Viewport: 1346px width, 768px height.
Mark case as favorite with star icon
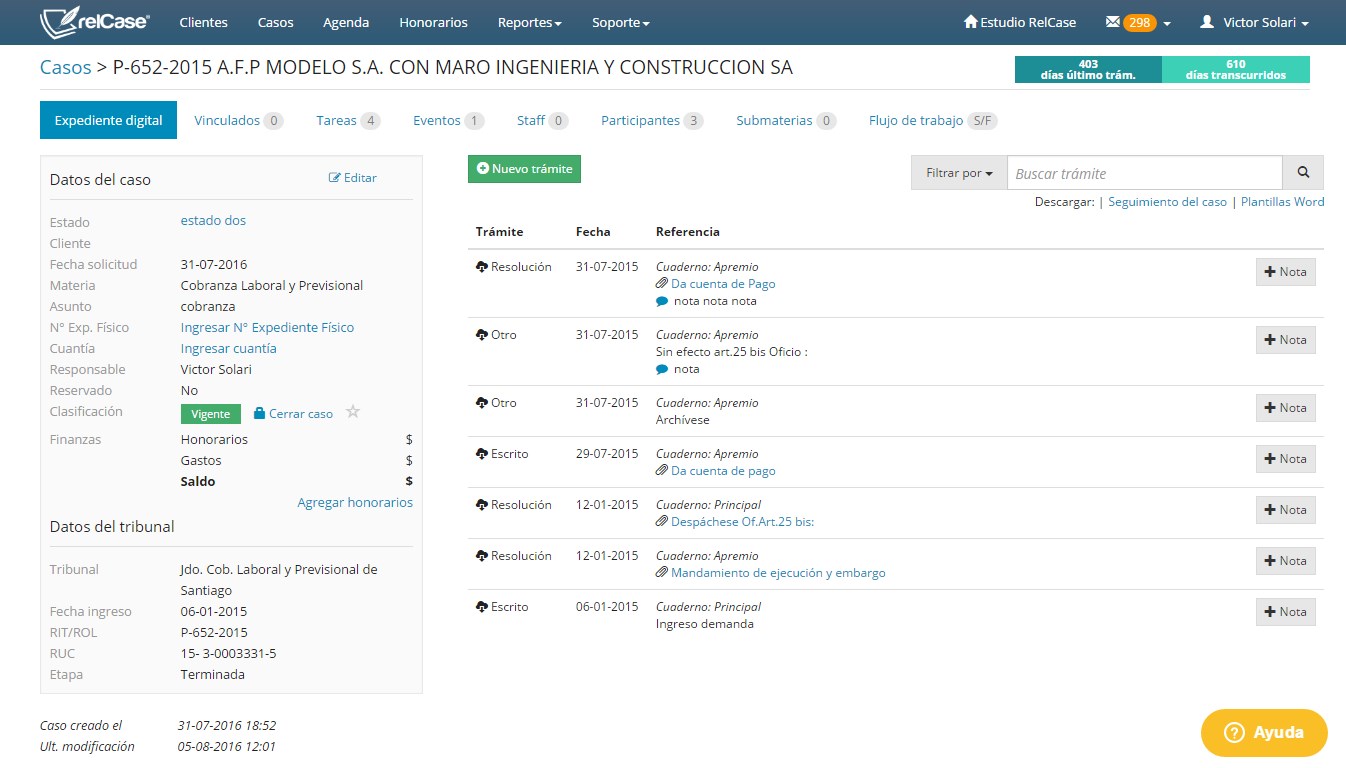(353, 412)
